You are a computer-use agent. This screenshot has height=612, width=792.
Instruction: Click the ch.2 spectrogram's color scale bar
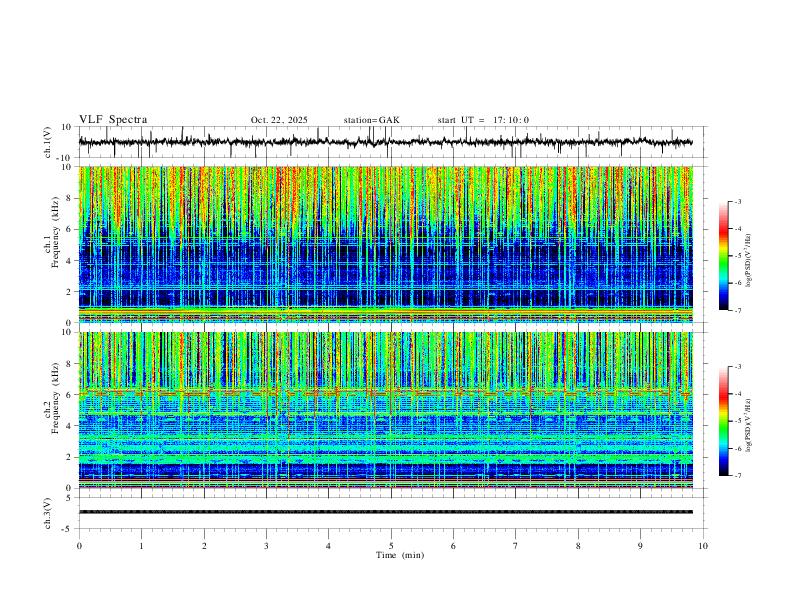point(723,421)
